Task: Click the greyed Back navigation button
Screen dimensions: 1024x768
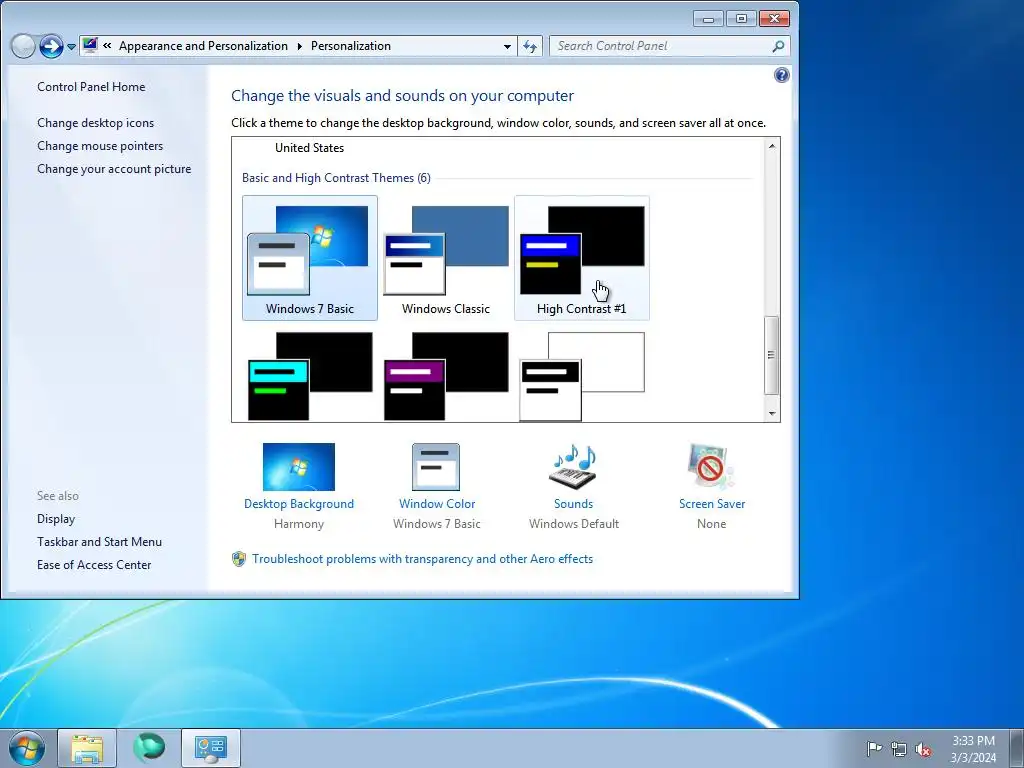Action: [23, 46]
